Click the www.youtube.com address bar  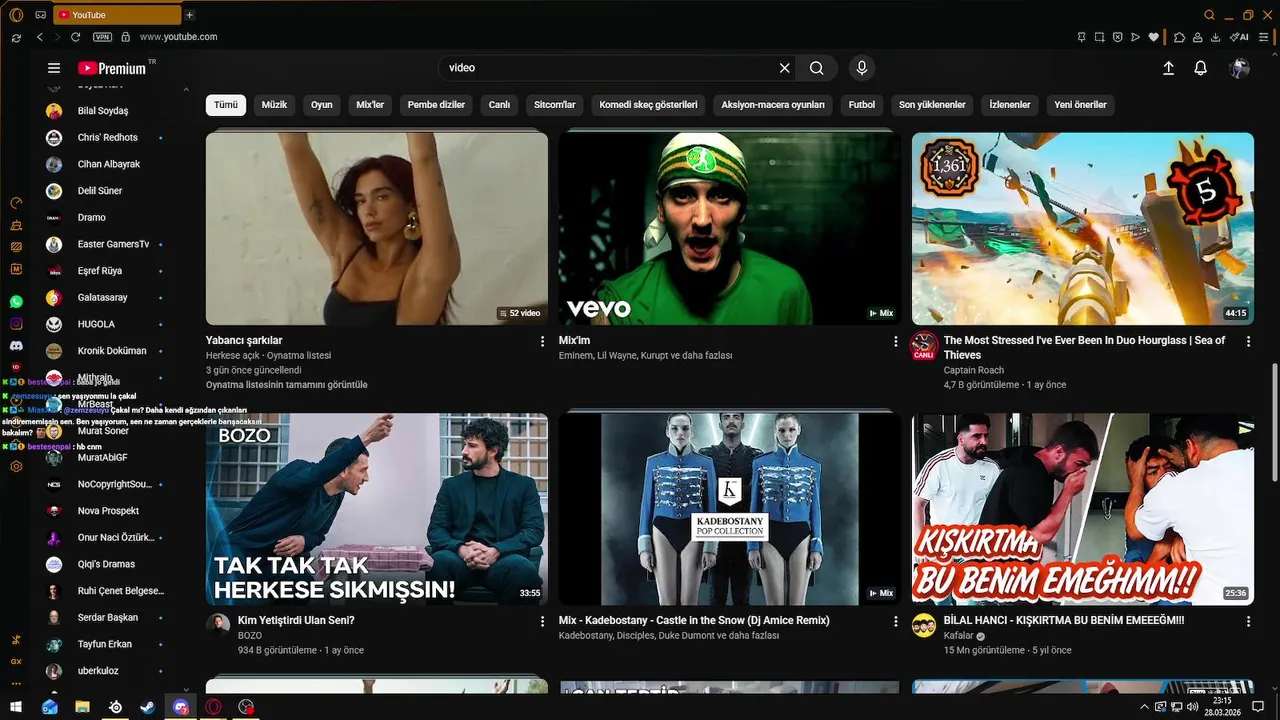click(x=178, y=37)
